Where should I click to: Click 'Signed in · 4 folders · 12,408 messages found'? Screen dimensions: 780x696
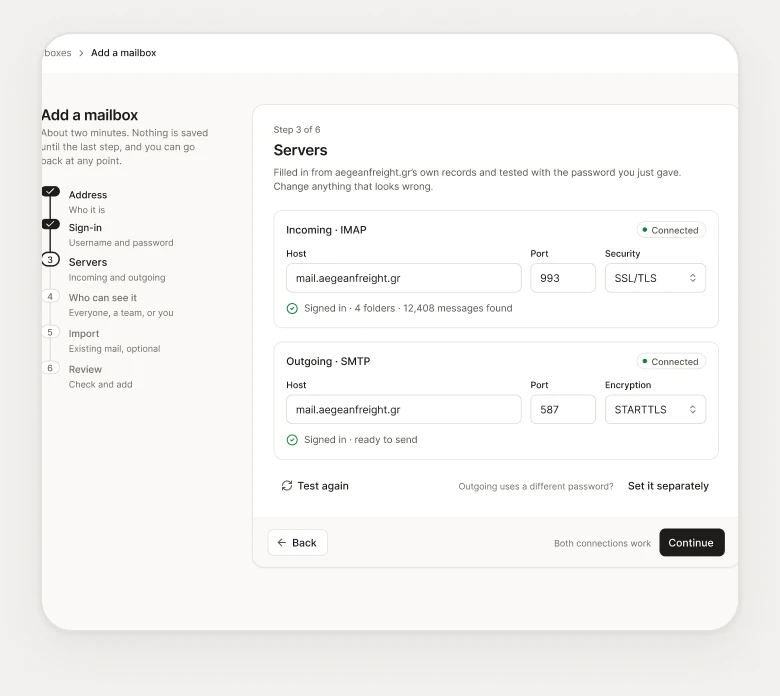pyautogui.click(x=408, y=308)
